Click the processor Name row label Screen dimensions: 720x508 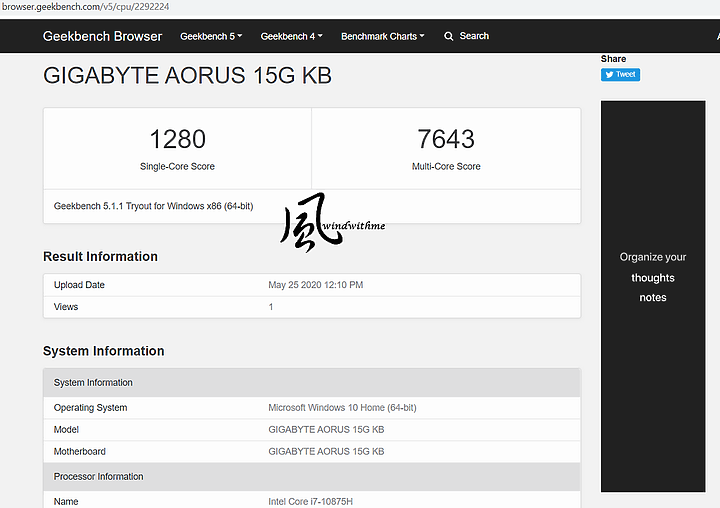pos(66,502)
